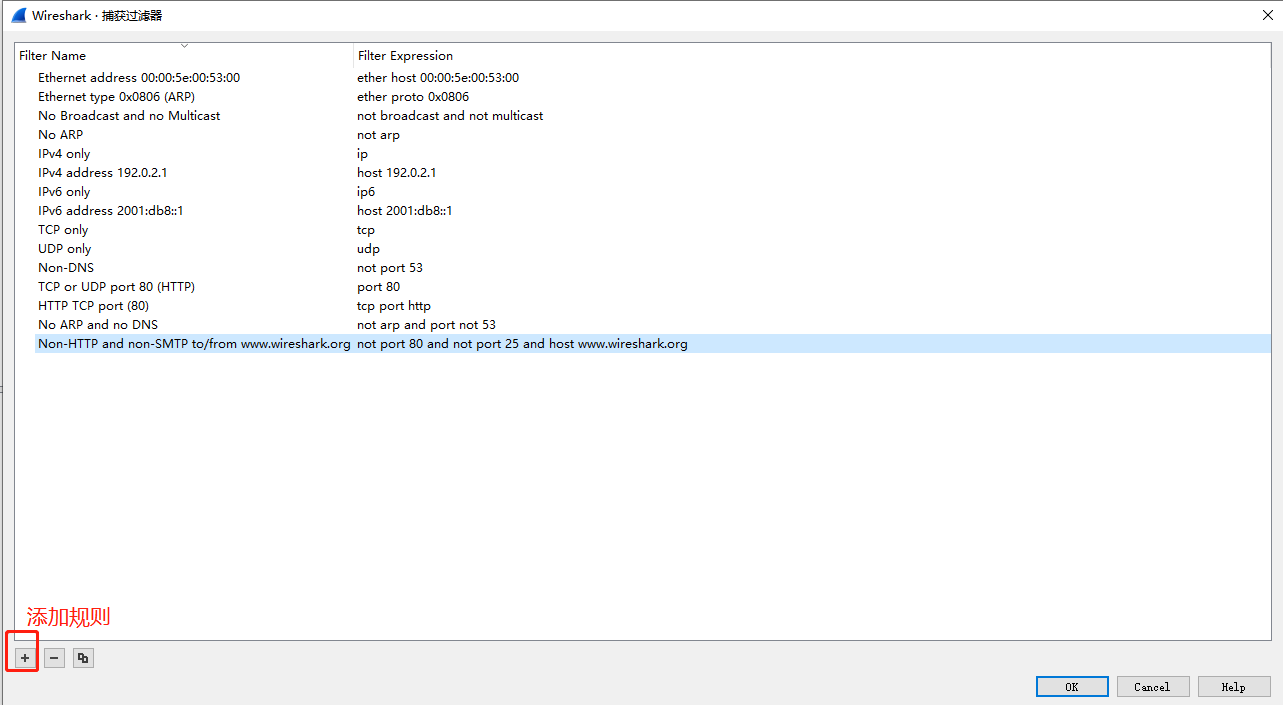1283x705 pixels.
Task: Click expression not arp and port not 53
Action: (426, 325)
